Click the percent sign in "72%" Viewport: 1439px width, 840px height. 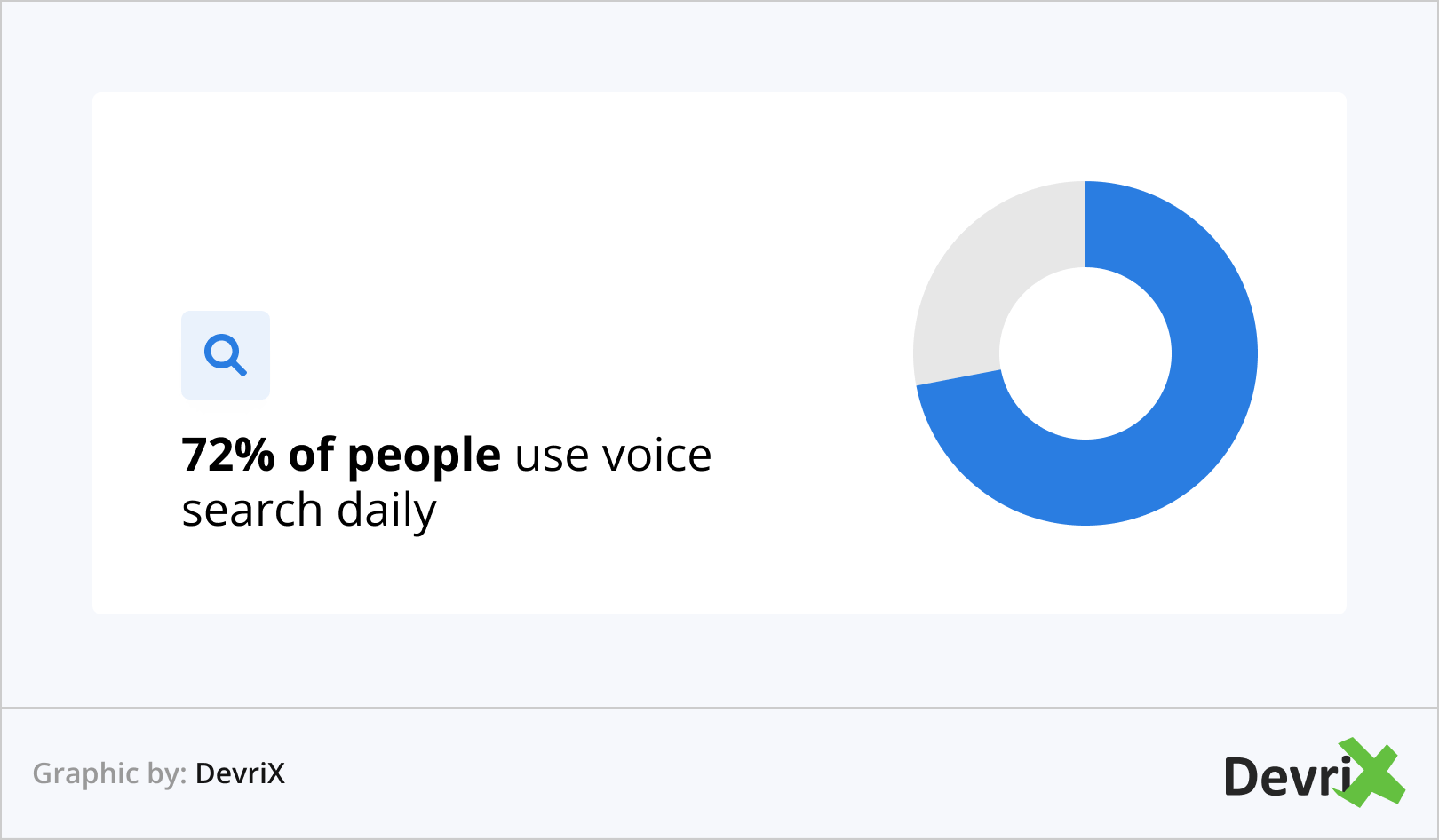pyautogui.click(x=255, y=455)
